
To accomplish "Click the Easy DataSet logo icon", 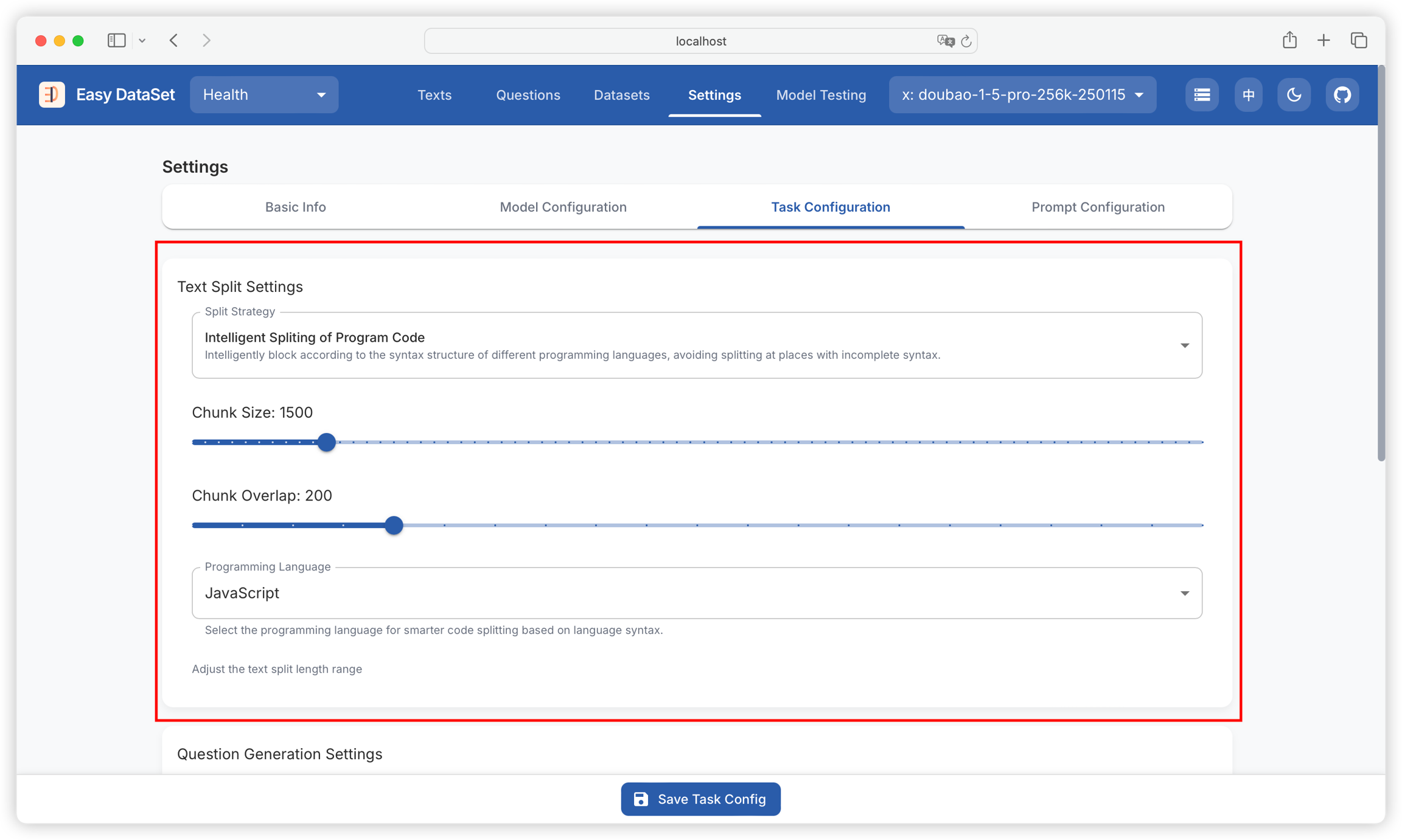I will pyautogui.click(x=52, y=94).
